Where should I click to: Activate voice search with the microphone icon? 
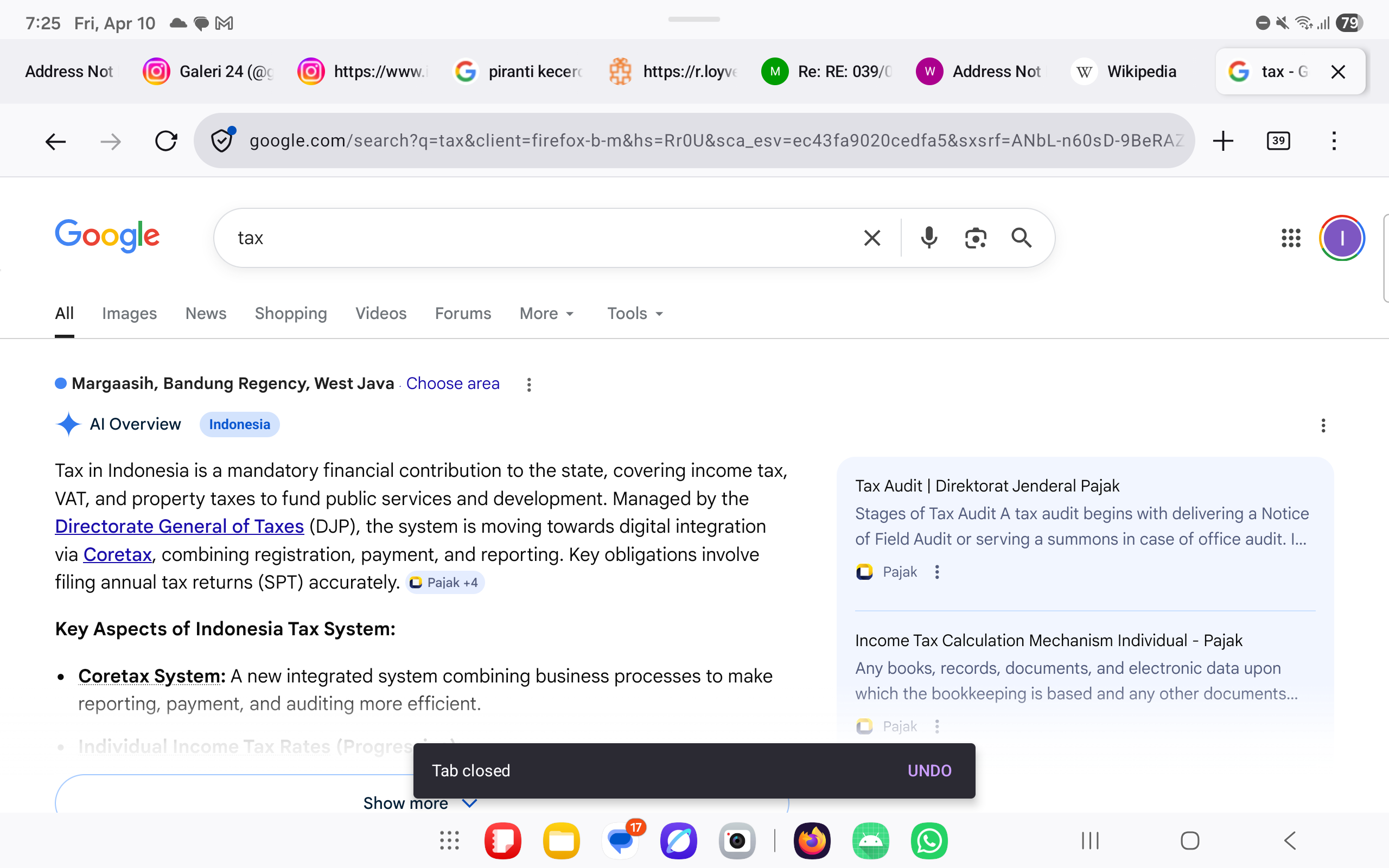coord(928,237)
